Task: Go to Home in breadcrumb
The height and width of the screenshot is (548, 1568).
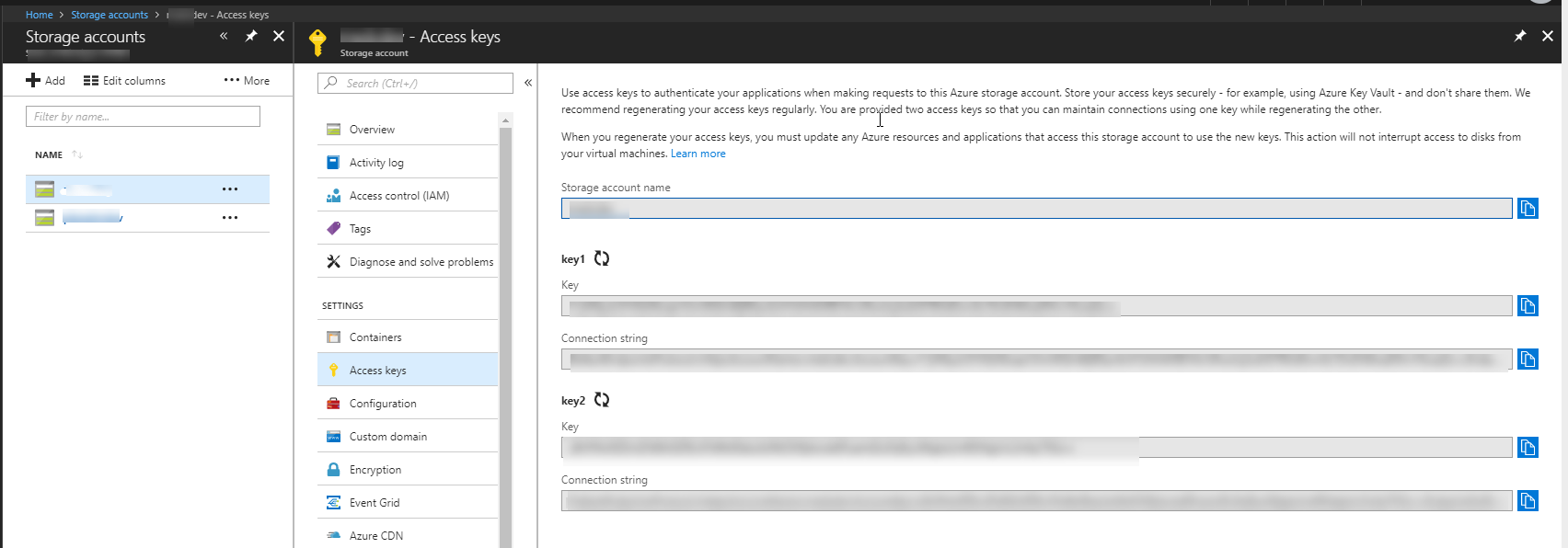Action: 39,15
